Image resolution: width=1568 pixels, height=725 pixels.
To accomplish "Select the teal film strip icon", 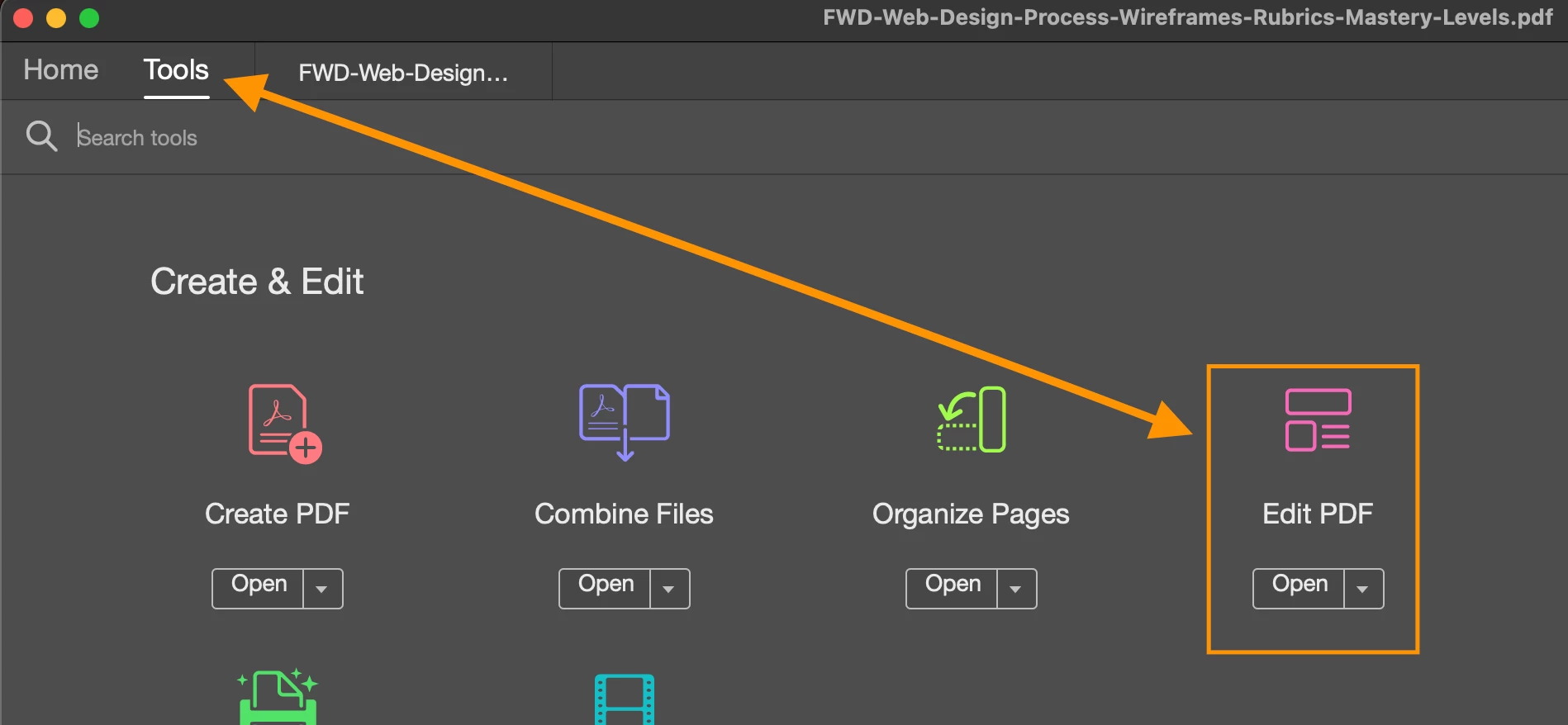I will point(625,699).
